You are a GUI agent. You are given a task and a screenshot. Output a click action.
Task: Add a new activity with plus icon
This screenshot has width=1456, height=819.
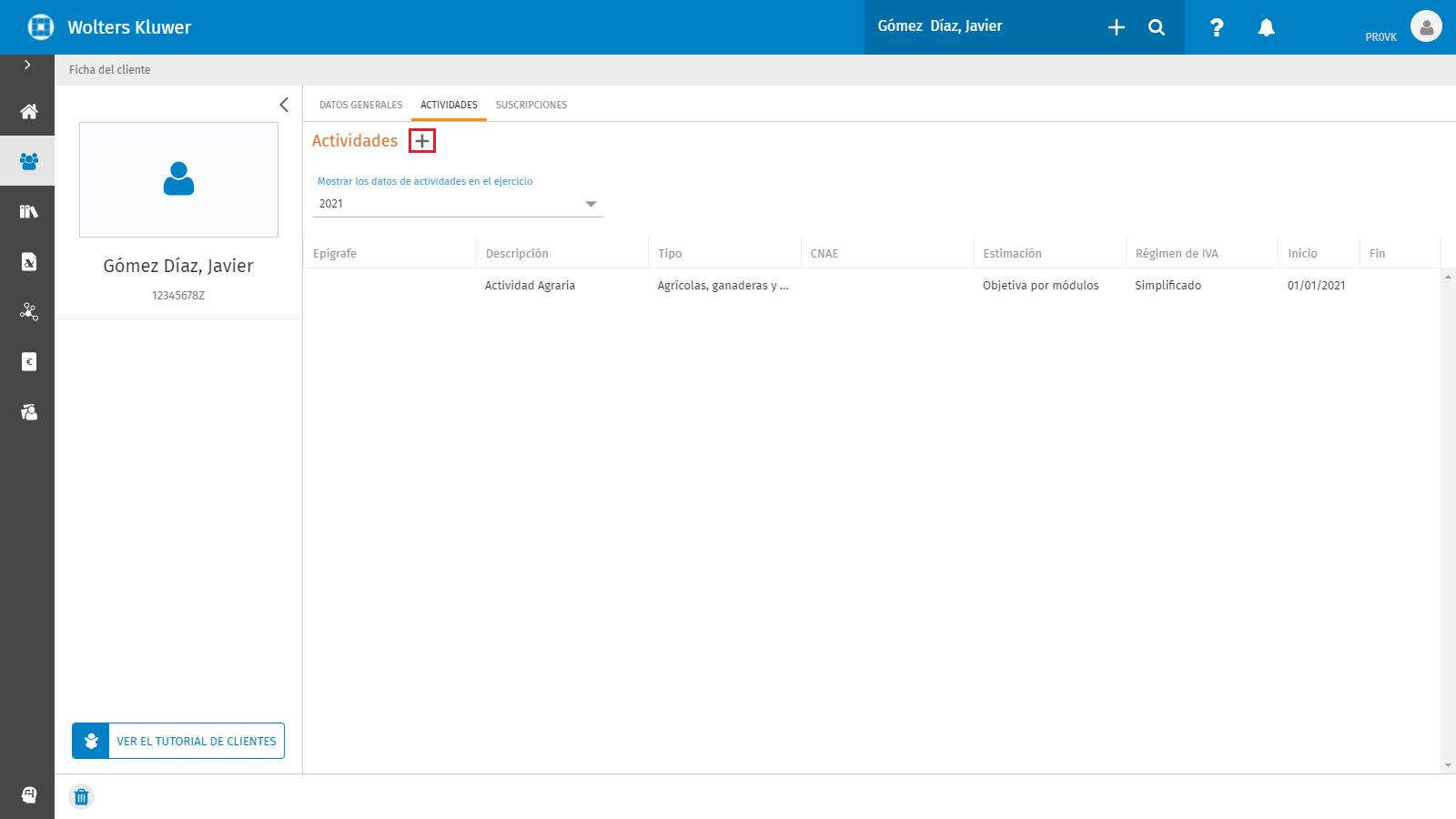pyautogui.click(x=422, y=141)
